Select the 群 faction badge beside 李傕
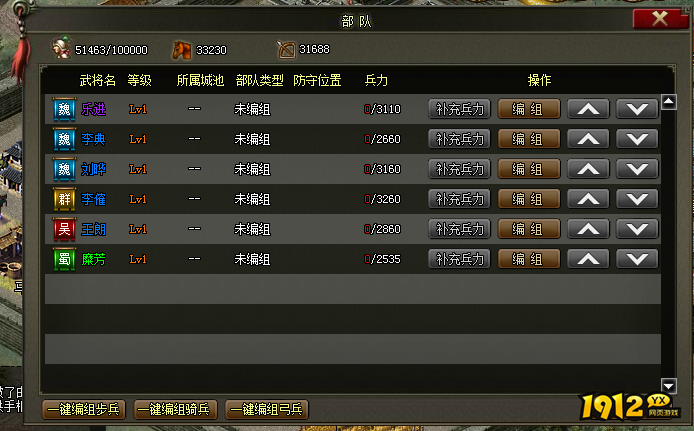 [x=65, y=199]
